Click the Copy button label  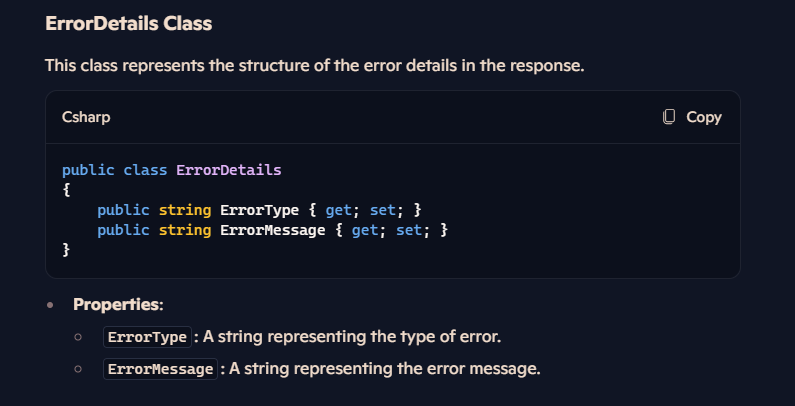coord(704,117)
